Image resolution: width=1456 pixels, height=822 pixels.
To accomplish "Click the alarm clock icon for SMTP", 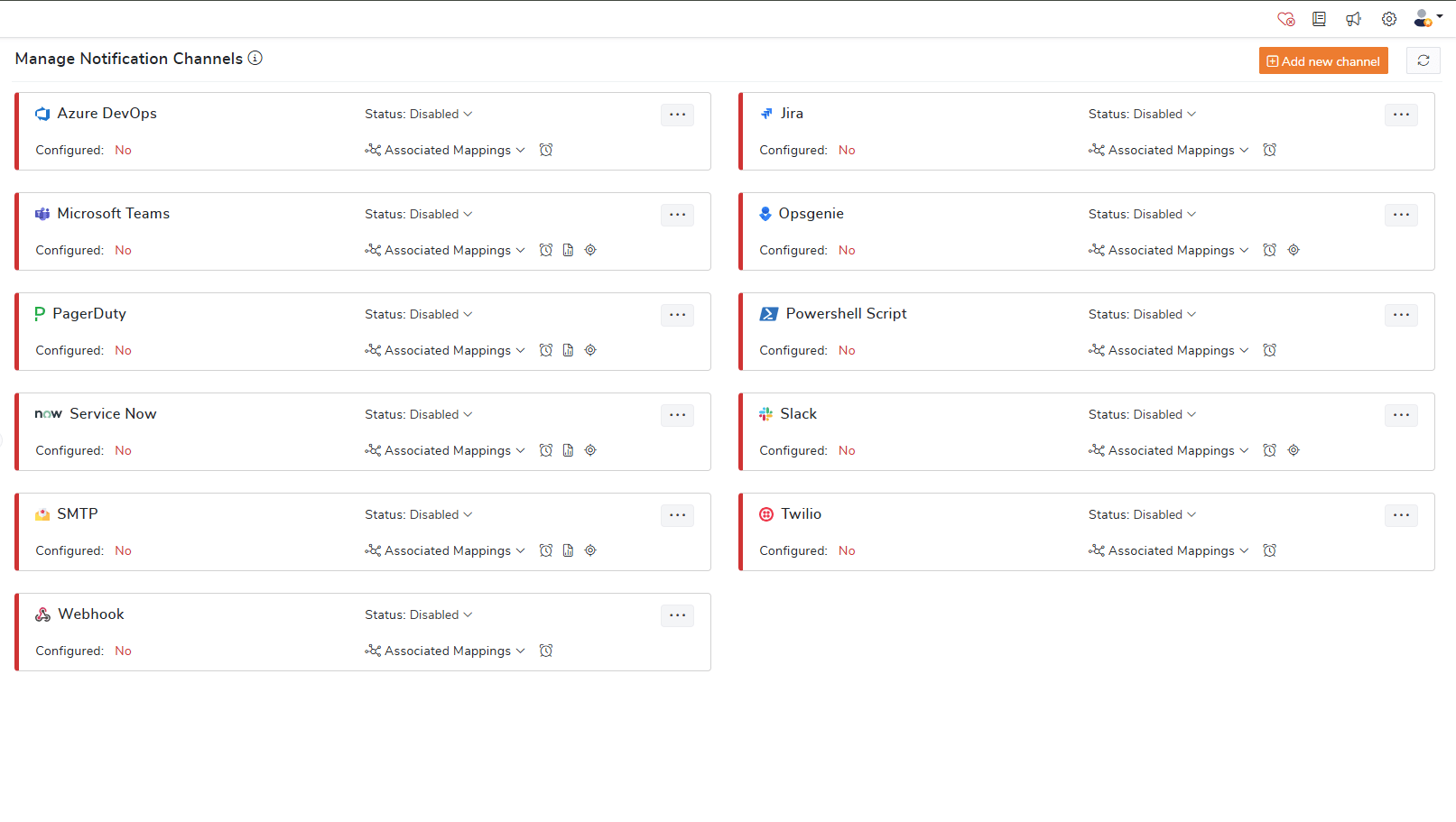I will 546,550.
